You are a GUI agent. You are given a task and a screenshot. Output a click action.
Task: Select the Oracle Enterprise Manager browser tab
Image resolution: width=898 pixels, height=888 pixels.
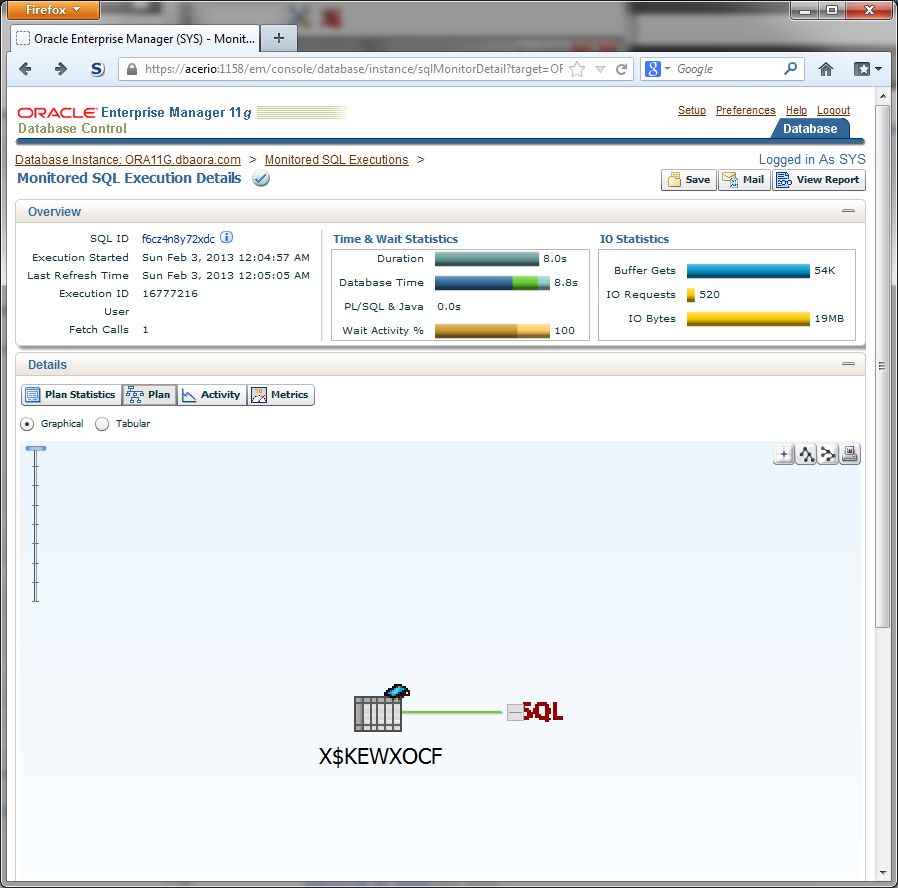(x=136, y=38)
